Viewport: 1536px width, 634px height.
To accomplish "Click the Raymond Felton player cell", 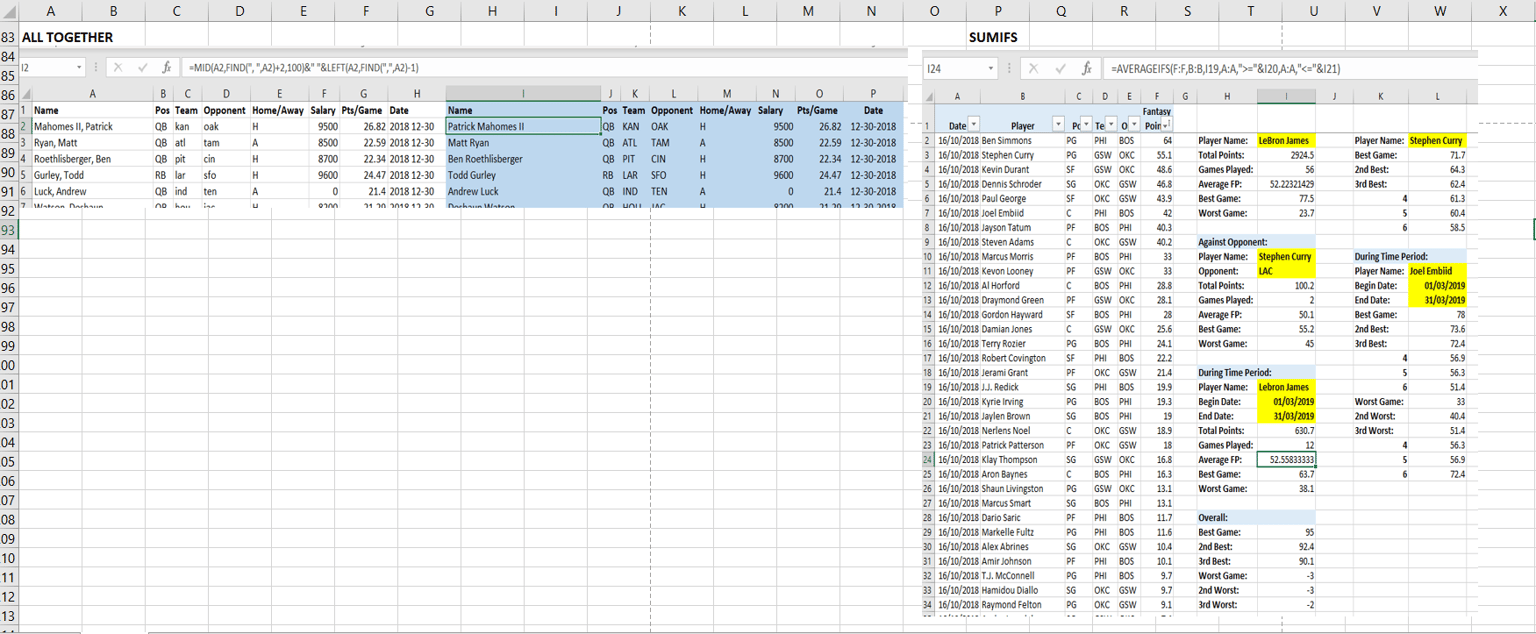I will (x=1024, y=605).
